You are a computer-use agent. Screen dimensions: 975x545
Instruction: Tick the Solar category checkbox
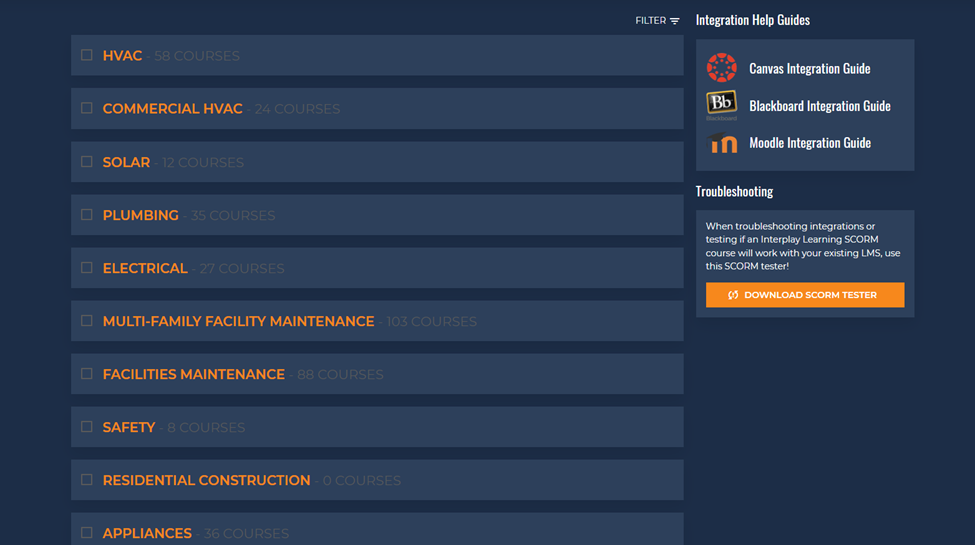click(86, 162)
